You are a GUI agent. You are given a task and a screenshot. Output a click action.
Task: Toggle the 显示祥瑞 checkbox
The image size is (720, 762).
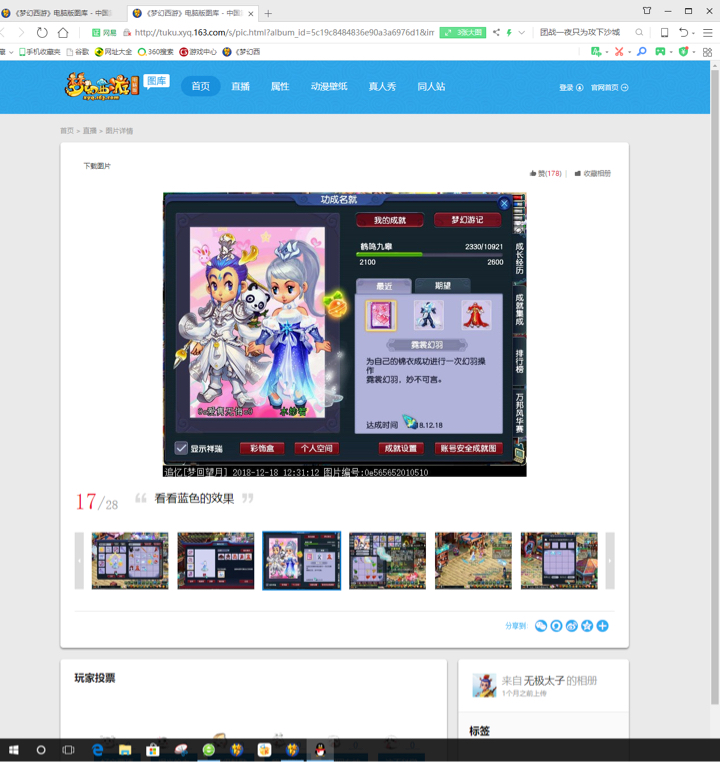pos(181,448)
